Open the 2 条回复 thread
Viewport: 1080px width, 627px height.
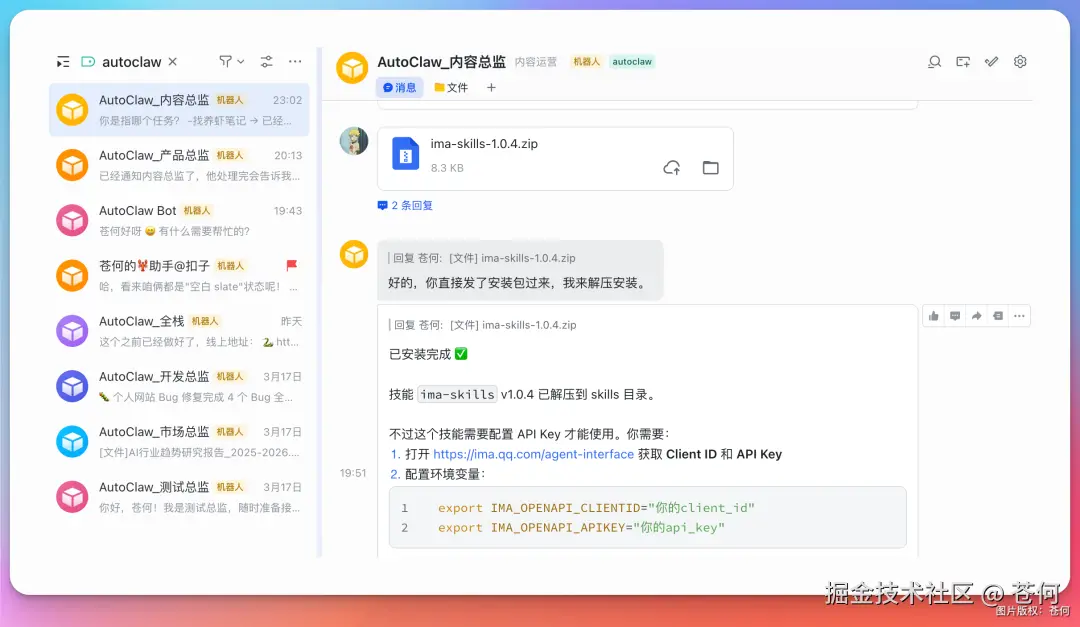pos(405,204)
